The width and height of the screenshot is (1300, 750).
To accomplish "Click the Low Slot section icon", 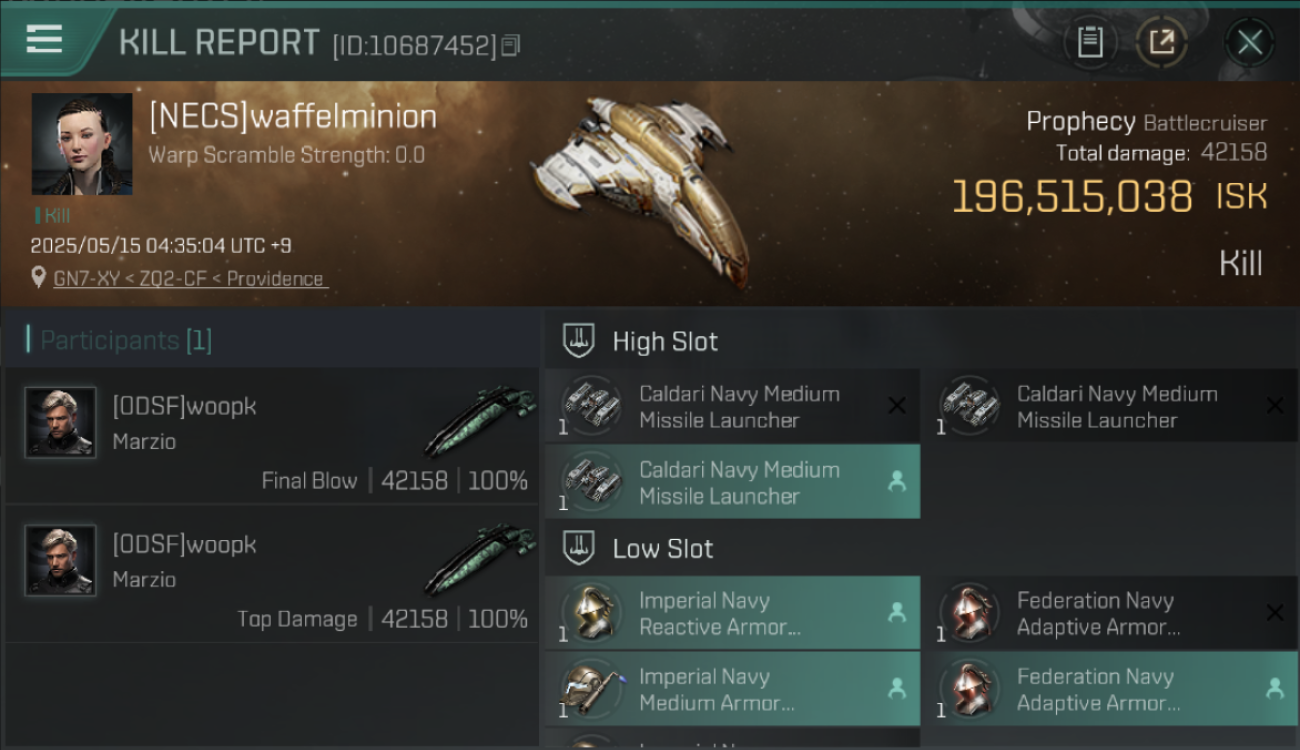I will (x=580, y=548).
